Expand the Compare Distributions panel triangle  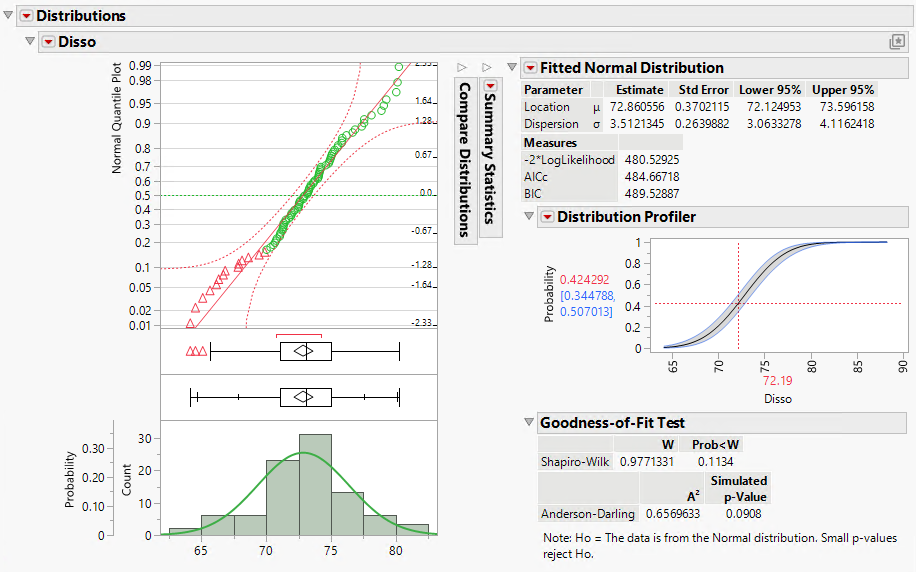tap(462, 67)
